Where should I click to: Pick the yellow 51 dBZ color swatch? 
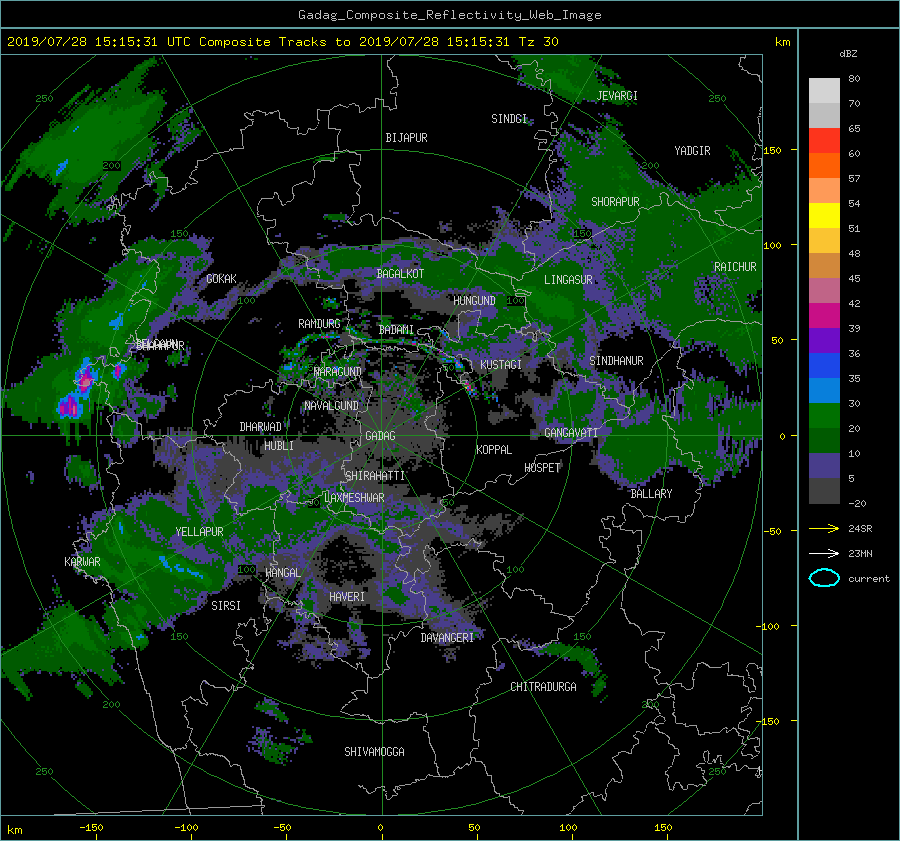point(824,216)
